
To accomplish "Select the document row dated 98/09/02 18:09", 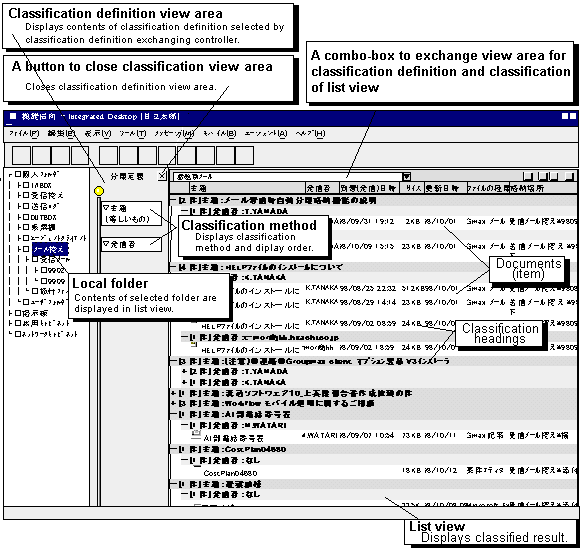I will coord(373,348).
